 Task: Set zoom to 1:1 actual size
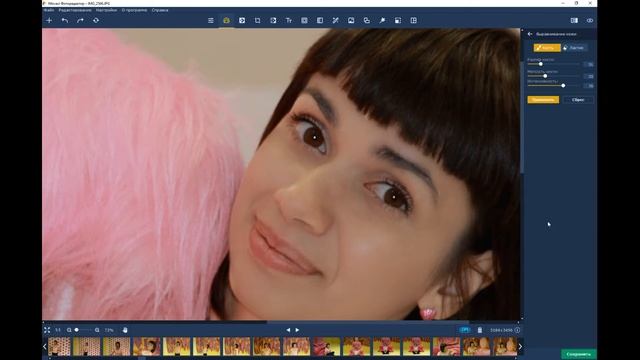point(58,330)
